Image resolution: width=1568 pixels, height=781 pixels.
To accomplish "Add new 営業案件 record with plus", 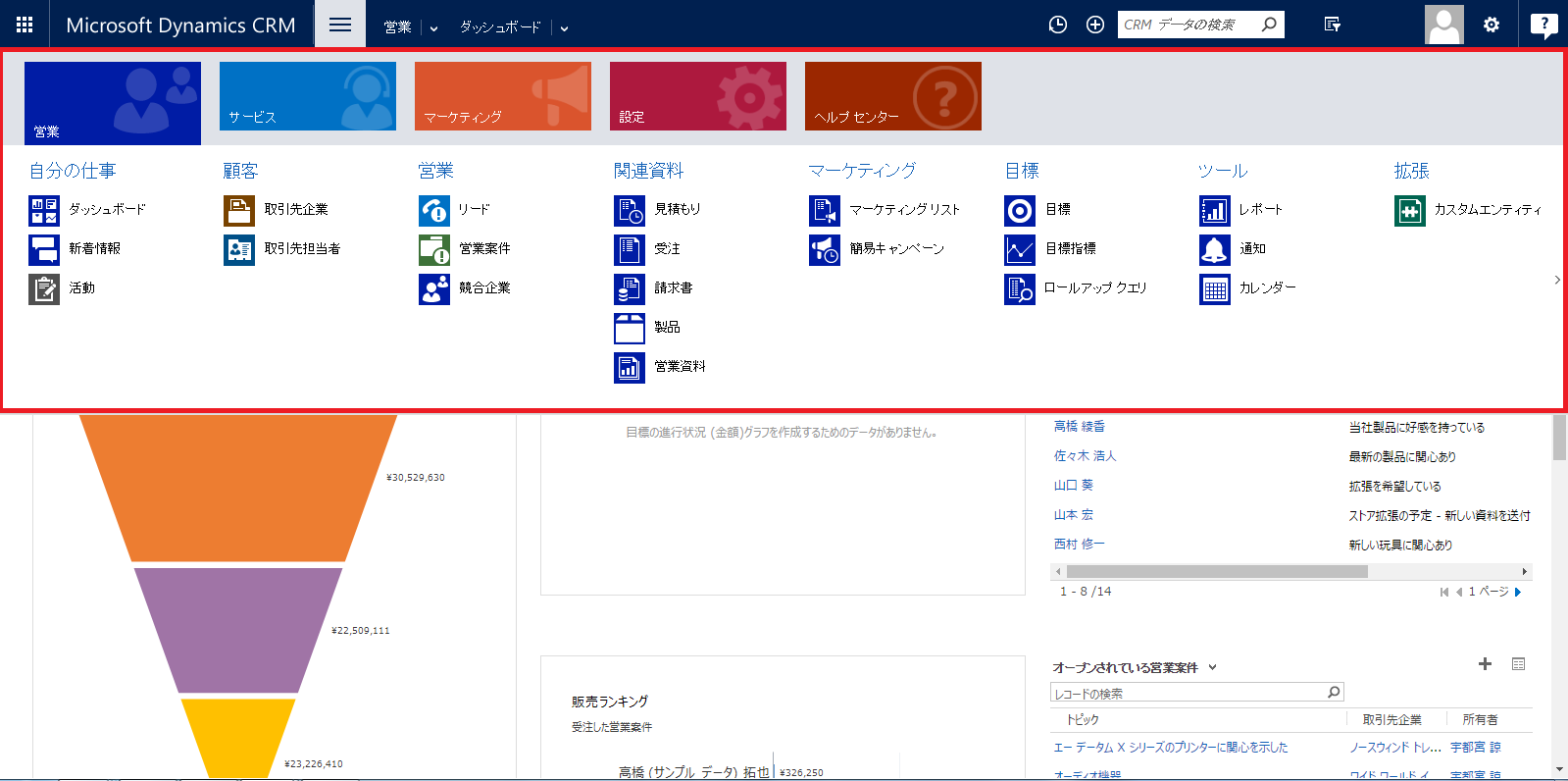I will click(1485, 664).
